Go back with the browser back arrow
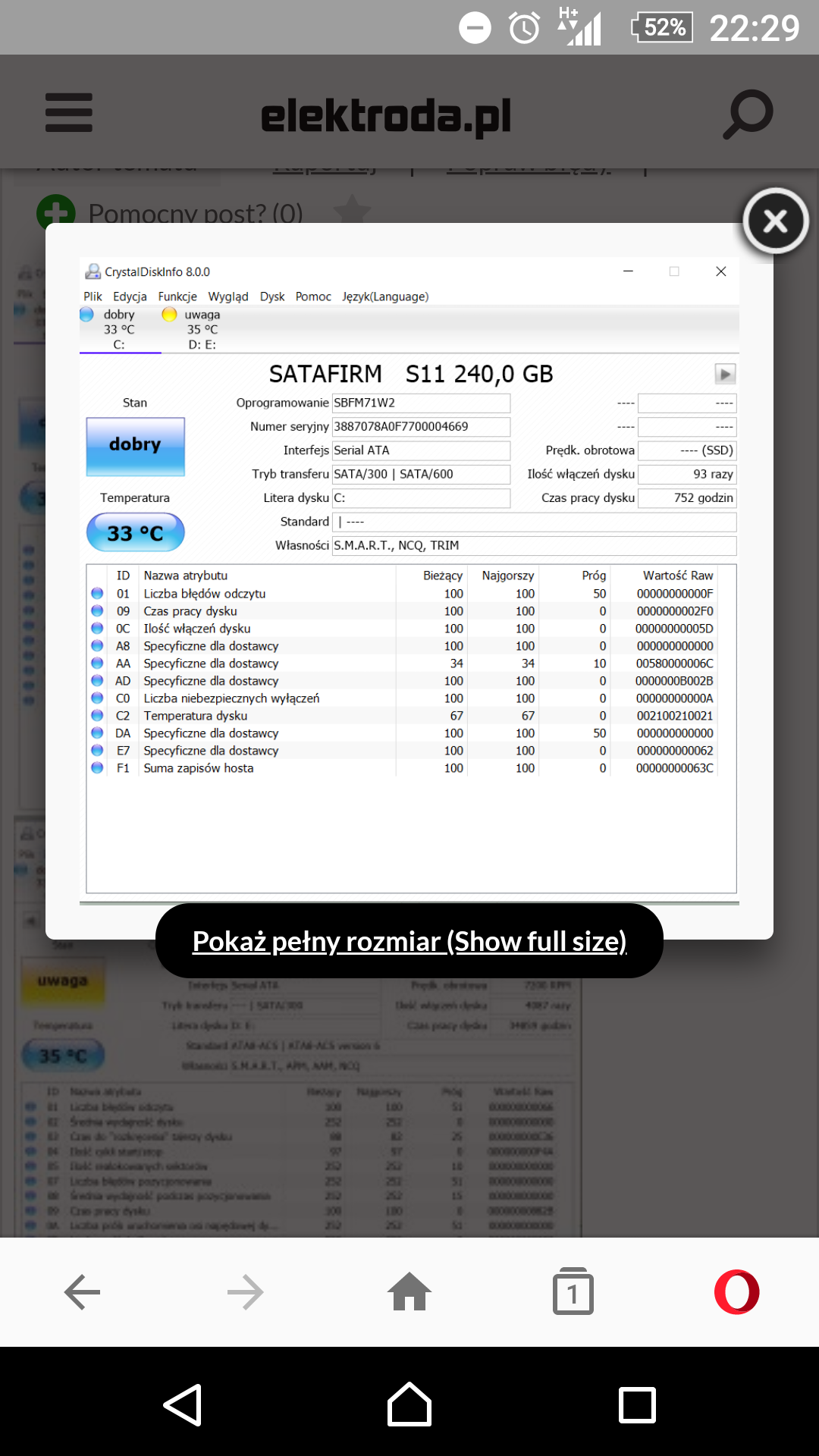 (x=83, y=1292)
